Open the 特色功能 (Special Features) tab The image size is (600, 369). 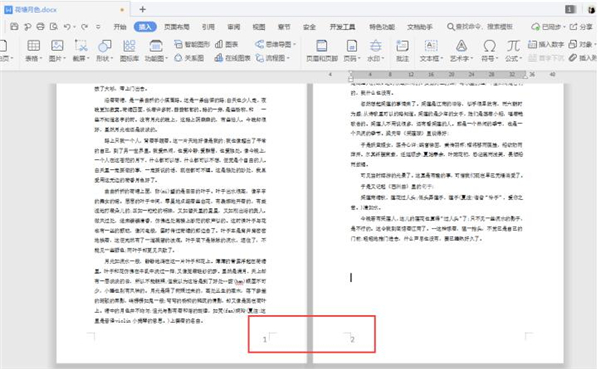[x=382, y=27]
